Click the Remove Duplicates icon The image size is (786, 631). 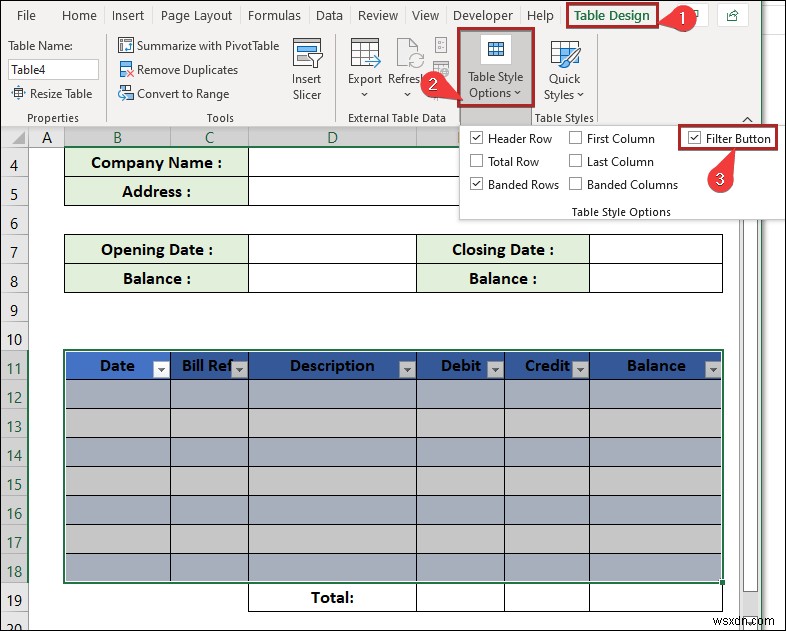[126, 70]
